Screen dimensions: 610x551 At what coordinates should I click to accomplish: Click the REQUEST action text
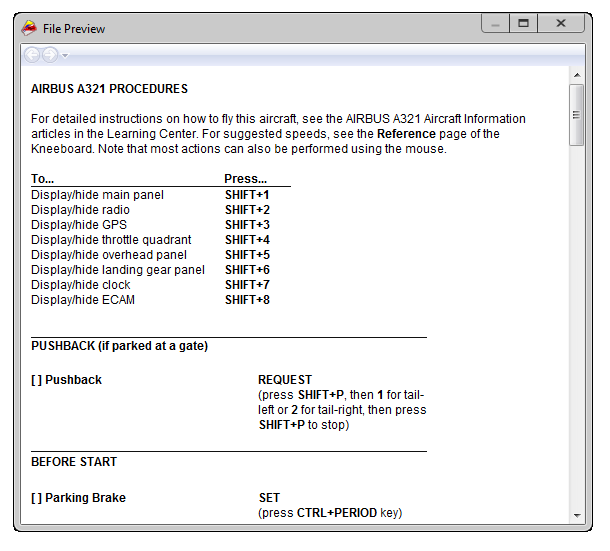click(x=285, y=380)
